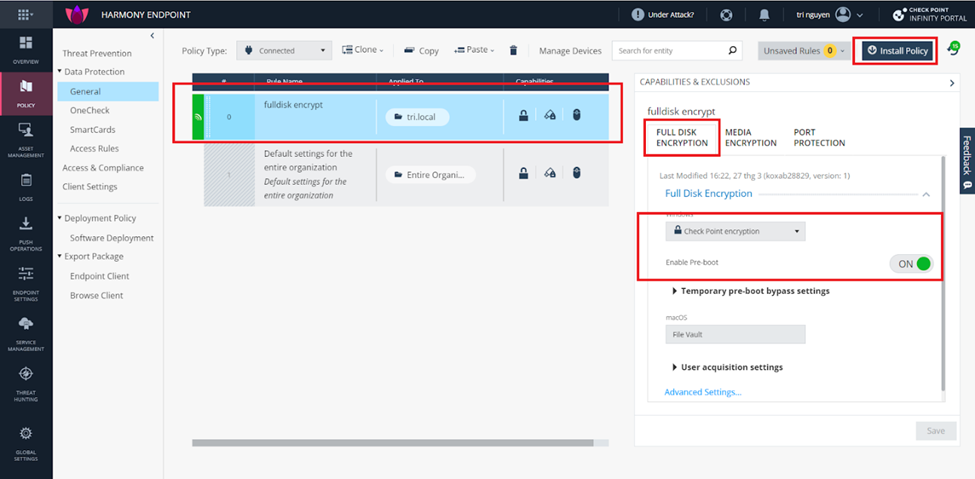Collapse the Deployment Policy tree node
975x479 pixels.
point(59,218)
